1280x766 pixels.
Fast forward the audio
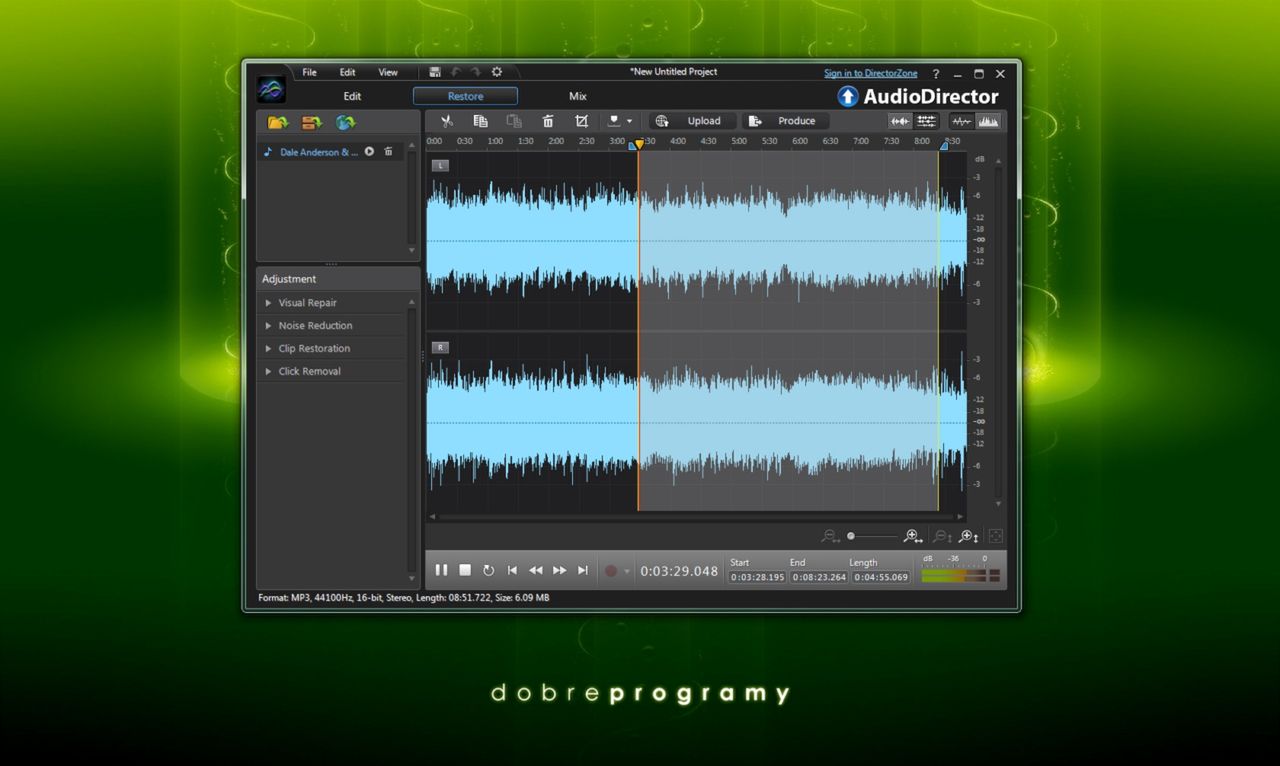pos(560,570)
